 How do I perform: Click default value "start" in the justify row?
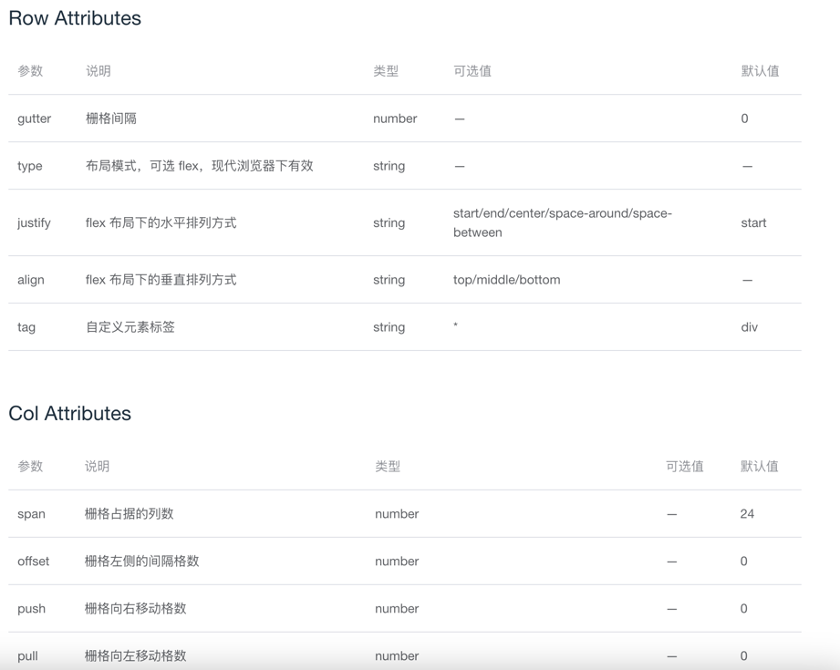tap(753, 223)
